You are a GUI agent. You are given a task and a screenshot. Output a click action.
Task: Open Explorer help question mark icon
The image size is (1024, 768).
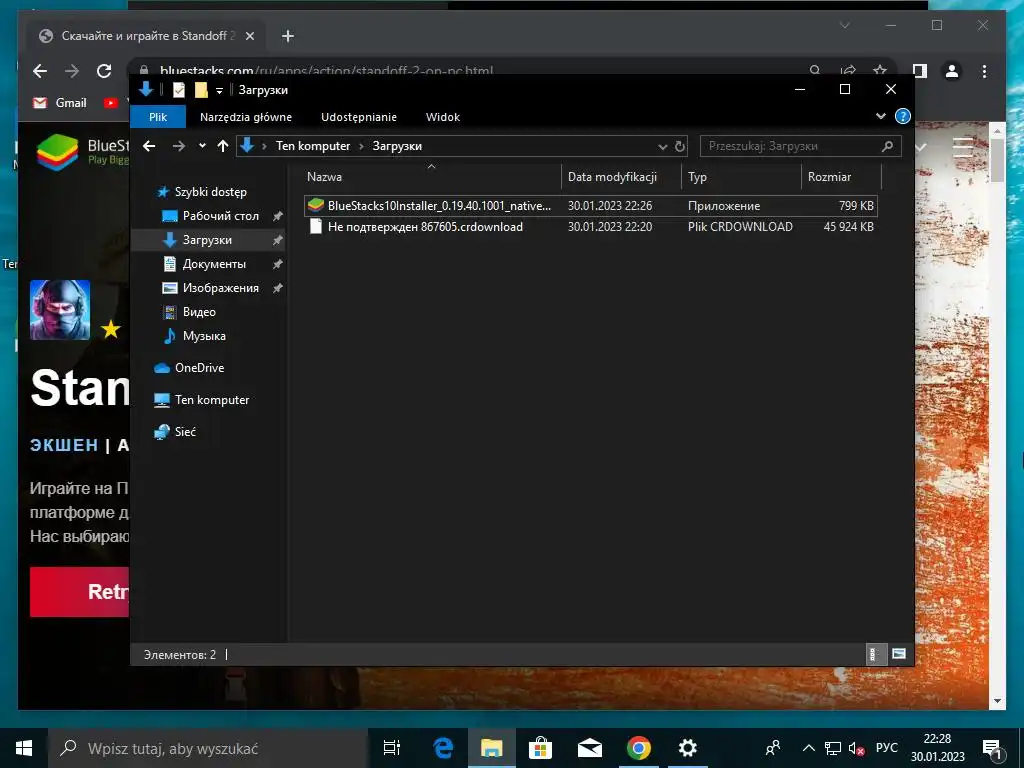(x=903, y=116)
